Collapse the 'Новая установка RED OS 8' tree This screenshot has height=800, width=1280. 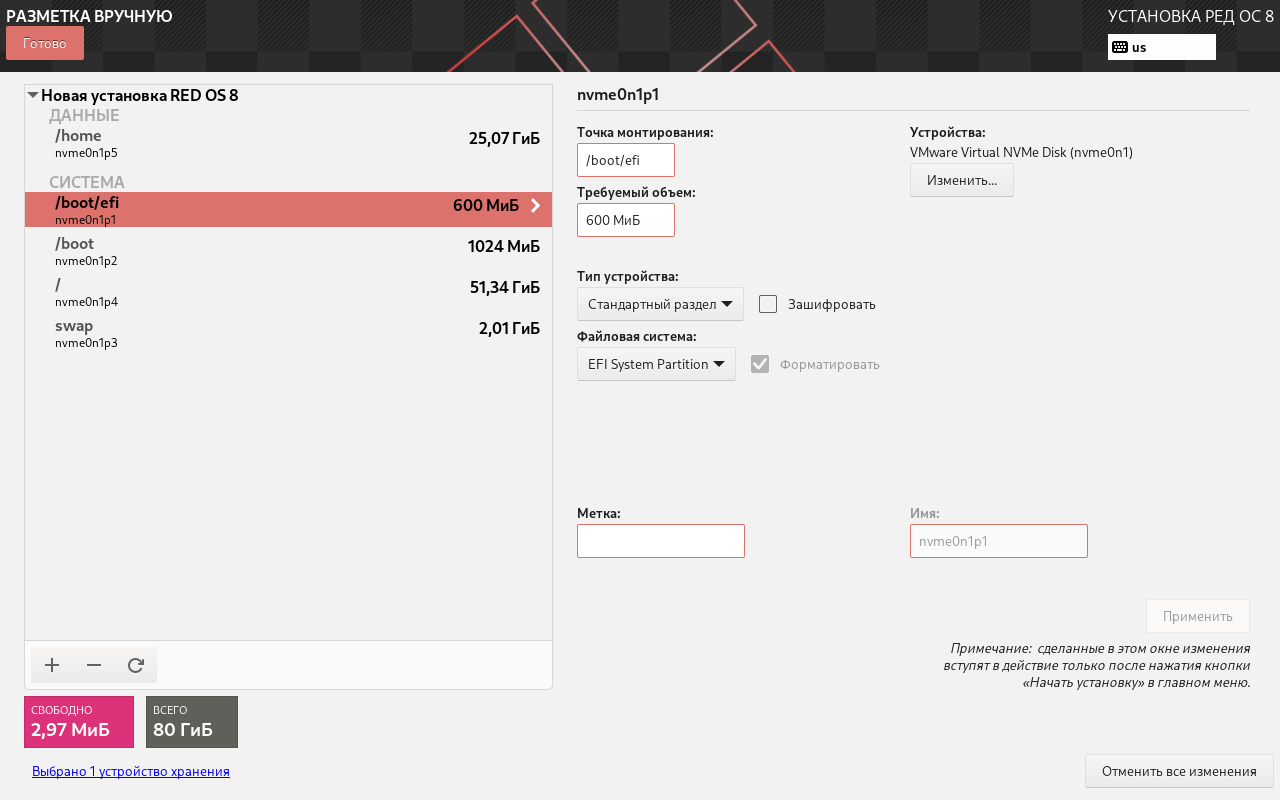(33, 96)
